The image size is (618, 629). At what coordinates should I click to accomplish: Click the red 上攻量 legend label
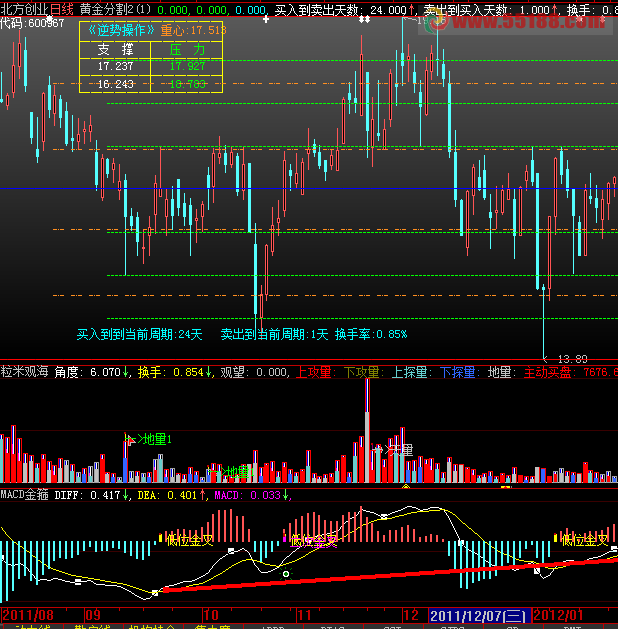click(x=314, y=372)
